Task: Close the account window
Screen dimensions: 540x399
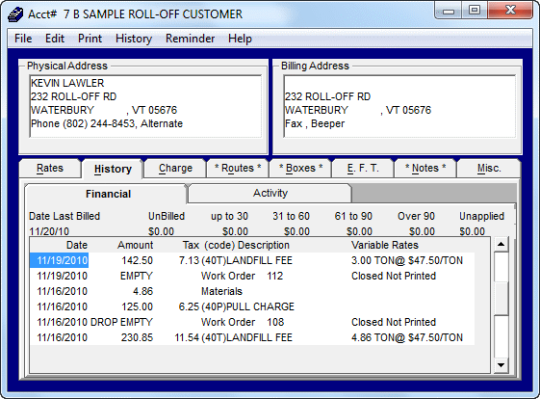Action: pos(510,11)
